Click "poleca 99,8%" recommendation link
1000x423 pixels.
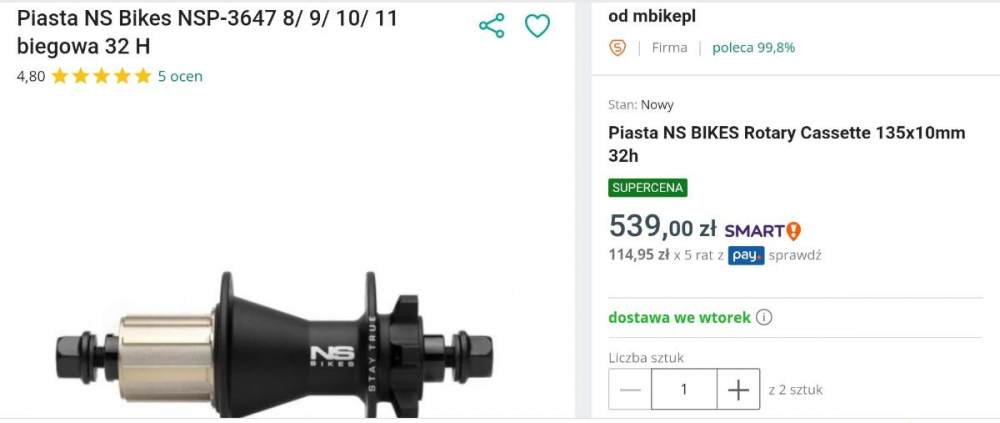[x=753, y=47]
